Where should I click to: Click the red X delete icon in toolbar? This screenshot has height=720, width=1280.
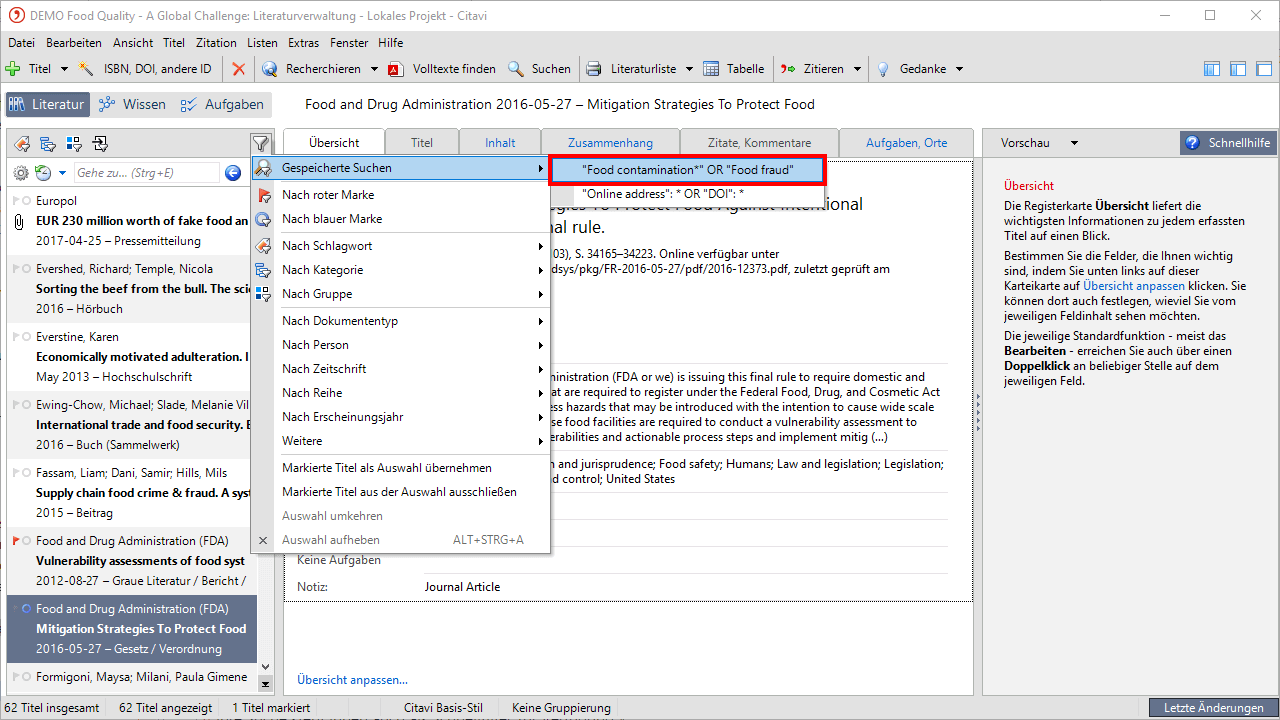(238, 69)
